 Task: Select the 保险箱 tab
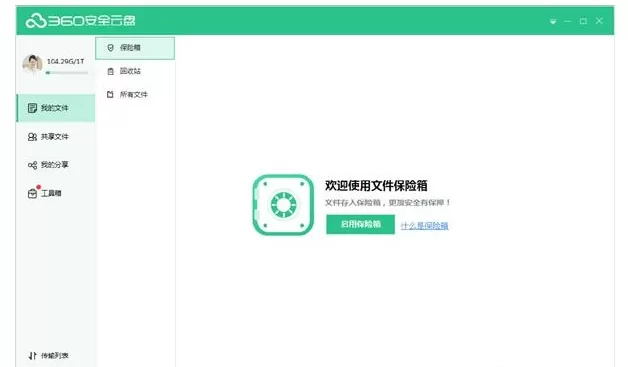coord(135,48)
